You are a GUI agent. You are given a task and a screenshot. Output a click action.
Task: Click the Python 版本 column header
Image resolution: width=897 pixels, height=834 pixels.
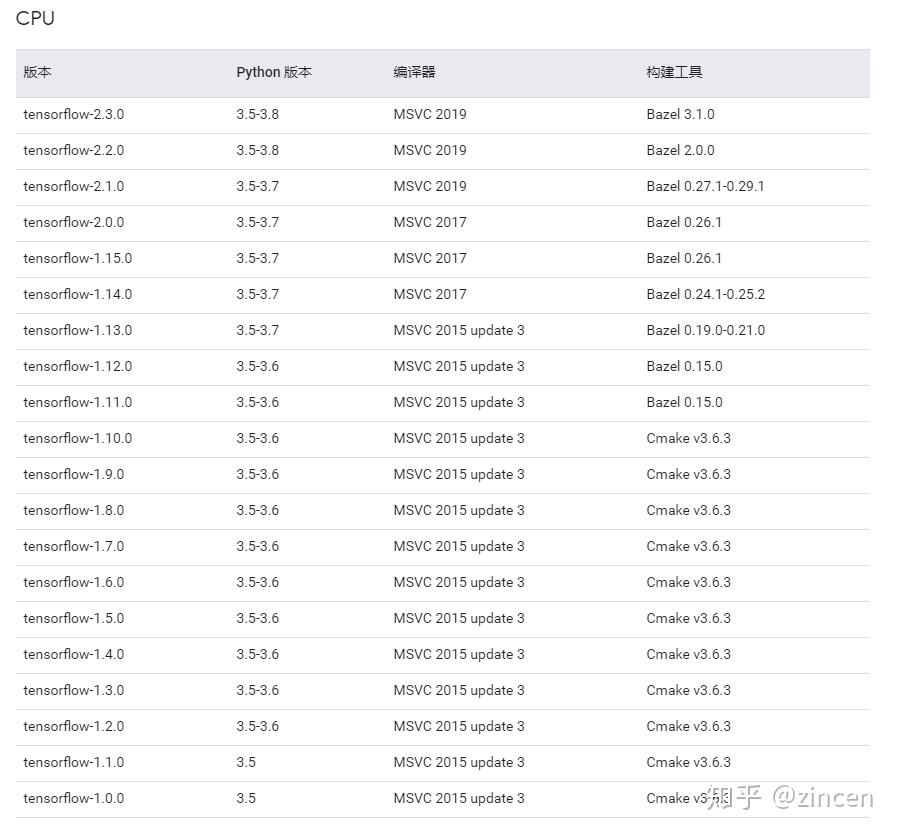click(274, 72)
